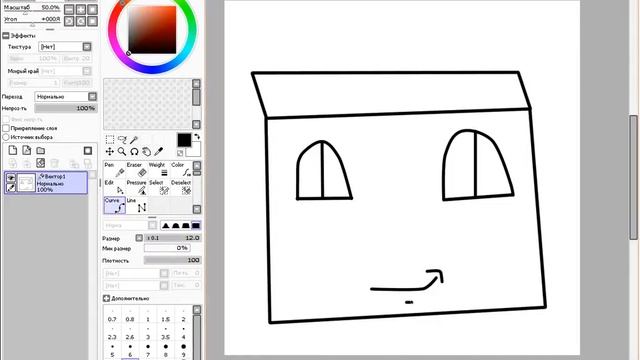
Task: Click the zoom in plus button
Action: (x=81, y=9)
